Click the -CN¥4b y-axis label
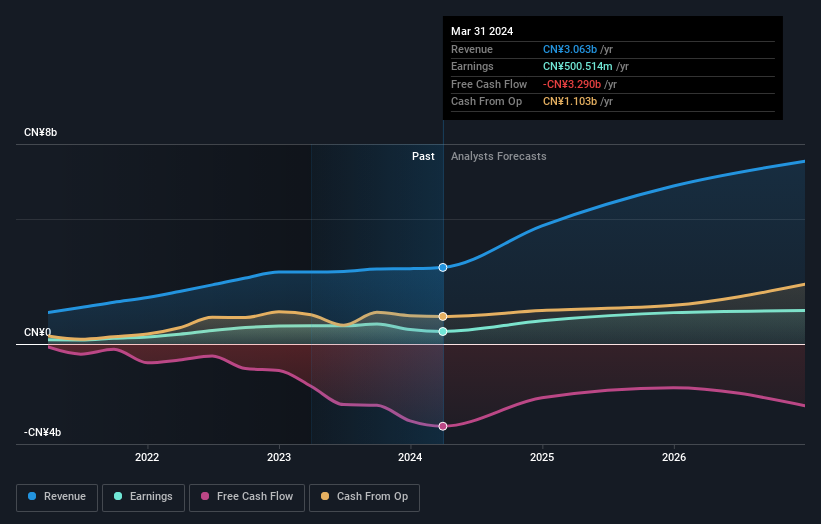The height and width of the screenshot is (524, 821). click(x=42, y=432)
